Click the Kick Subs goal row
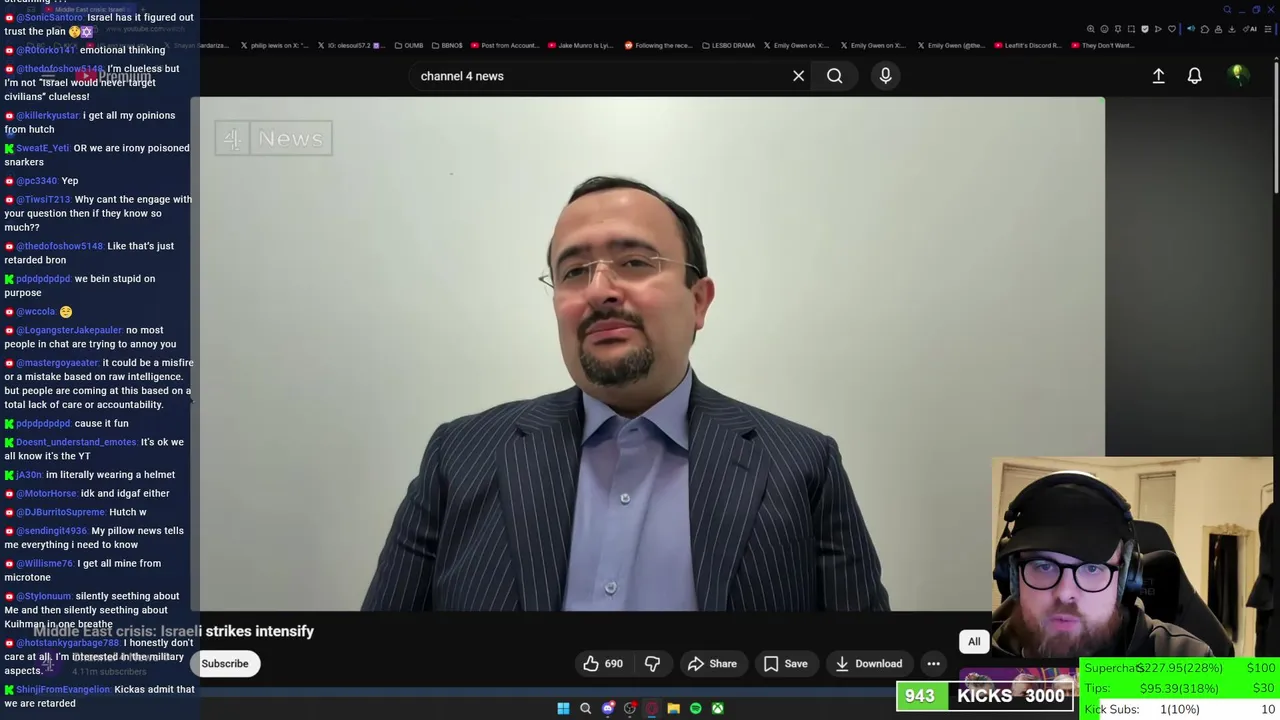This screenshot has width=1280, height=720. (1180, 709)
